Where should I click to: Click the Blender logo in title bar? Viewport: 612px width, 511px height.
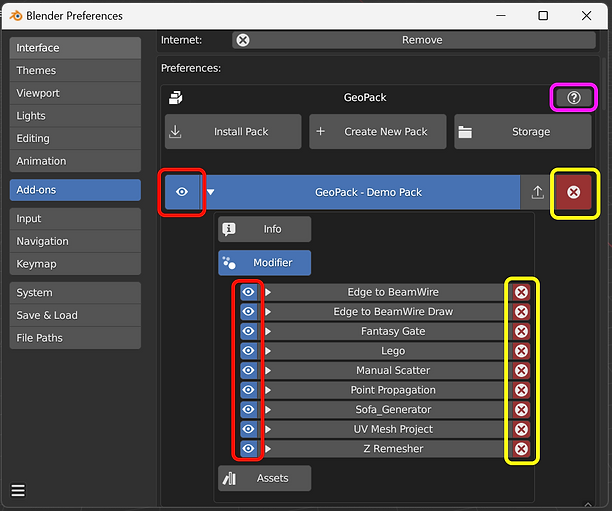[16, 16]
